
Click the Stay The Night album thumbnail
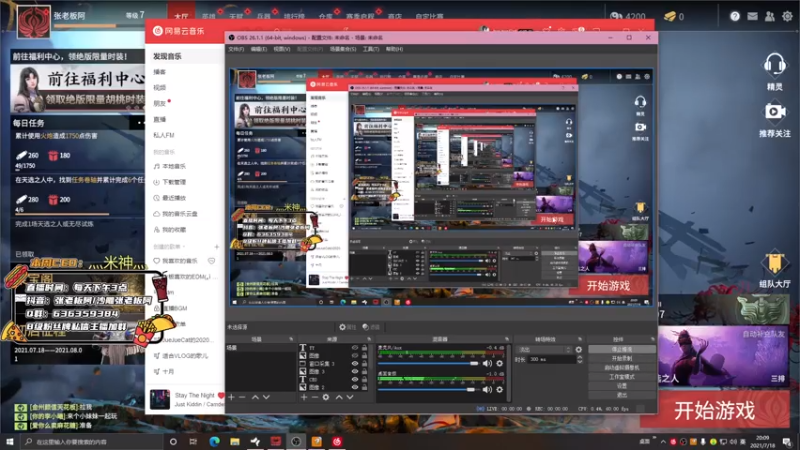[x=160, y=399]
